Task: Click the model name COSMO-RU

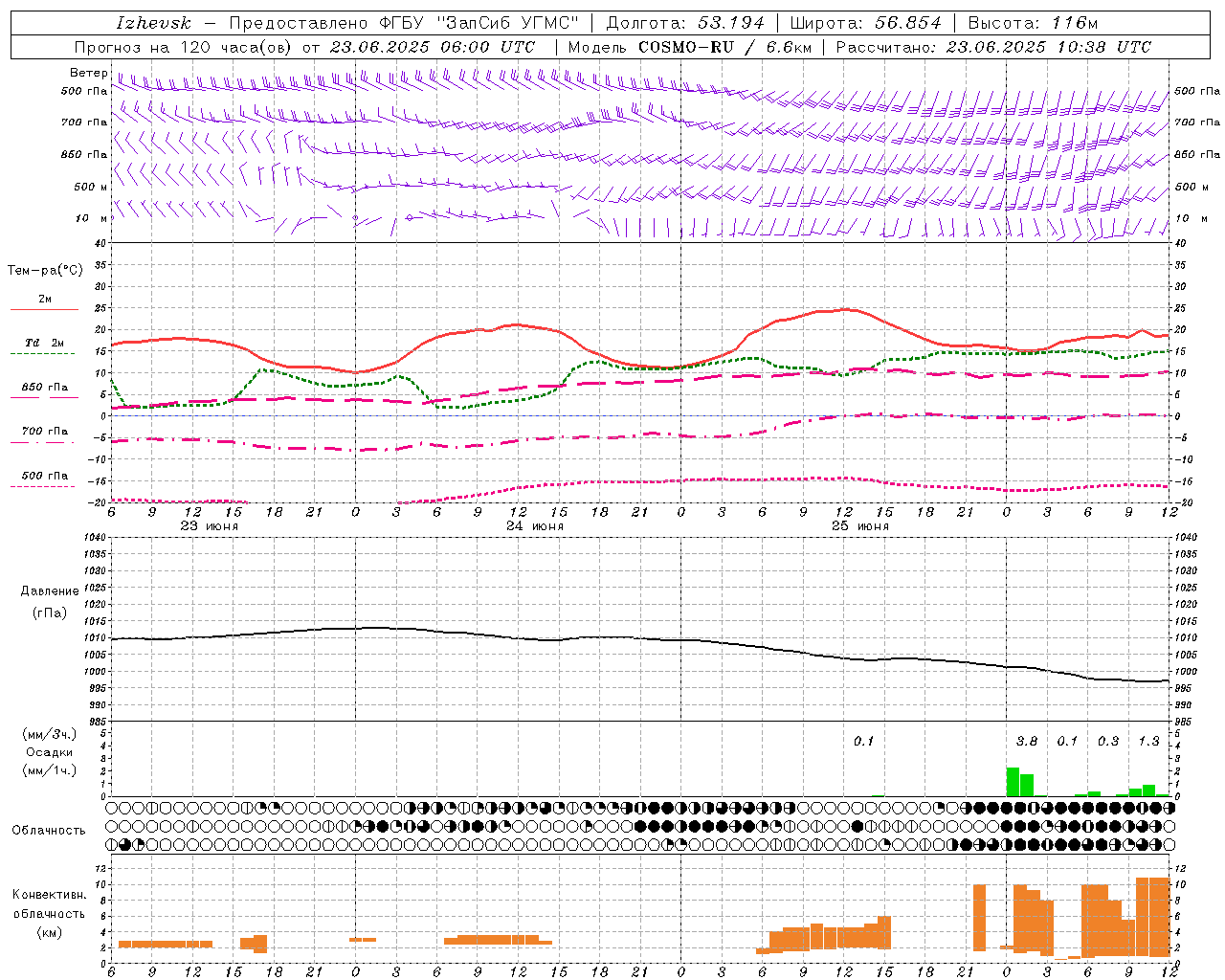Action: click(x=684, y=47)
